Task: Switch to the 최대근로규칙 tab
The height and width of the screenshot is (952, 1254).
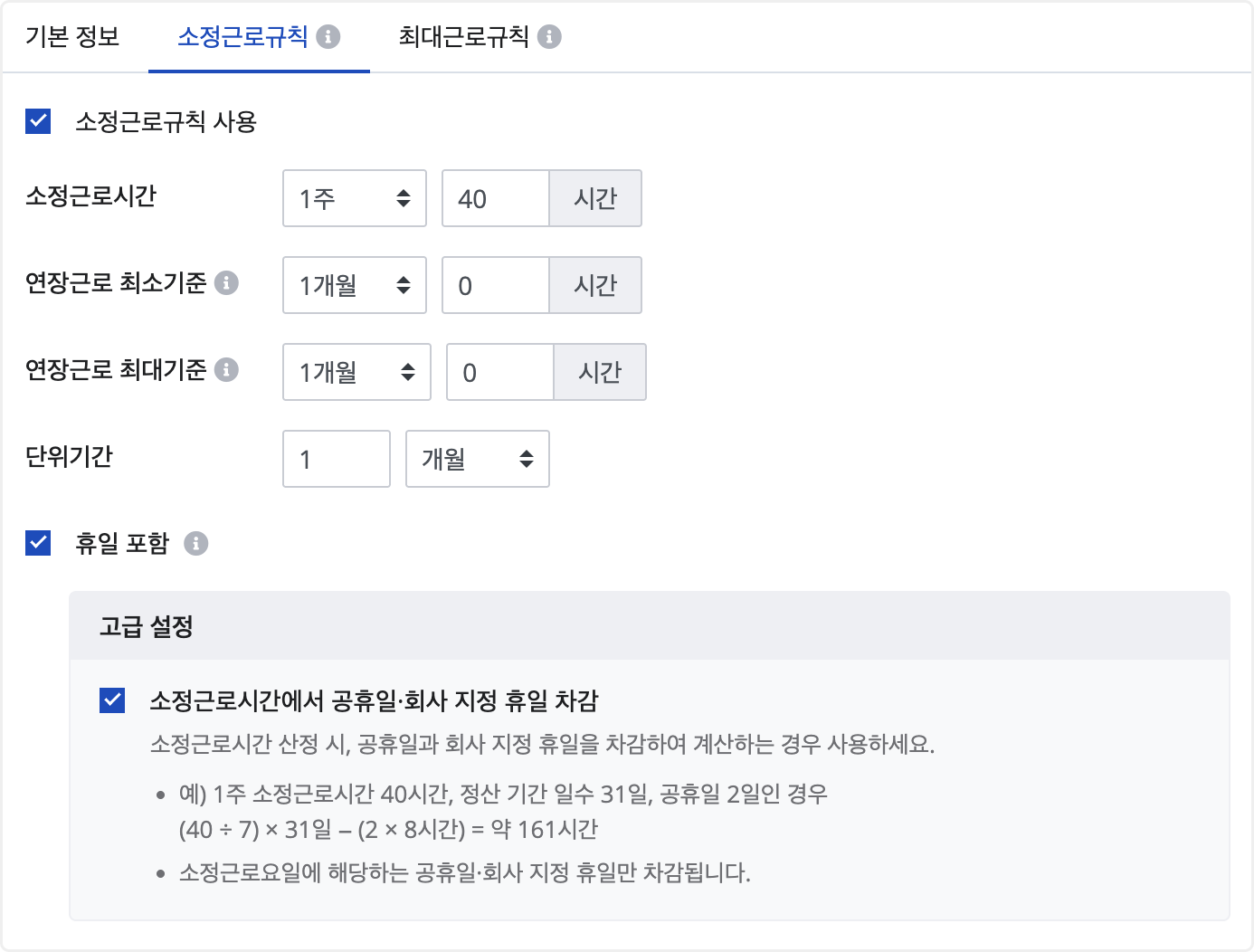Action: point(463,37)
